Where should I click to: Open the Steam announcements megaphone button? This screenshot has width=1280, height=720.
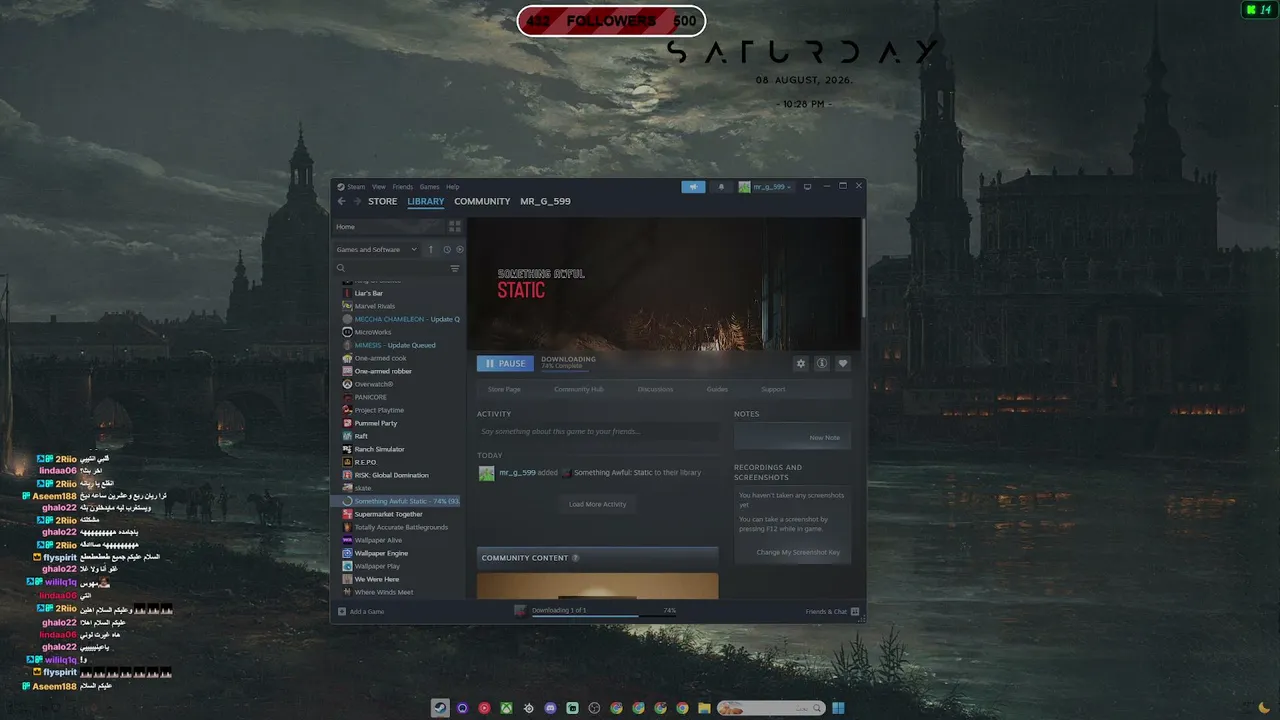pyautogui.click(x=693, y=187)
